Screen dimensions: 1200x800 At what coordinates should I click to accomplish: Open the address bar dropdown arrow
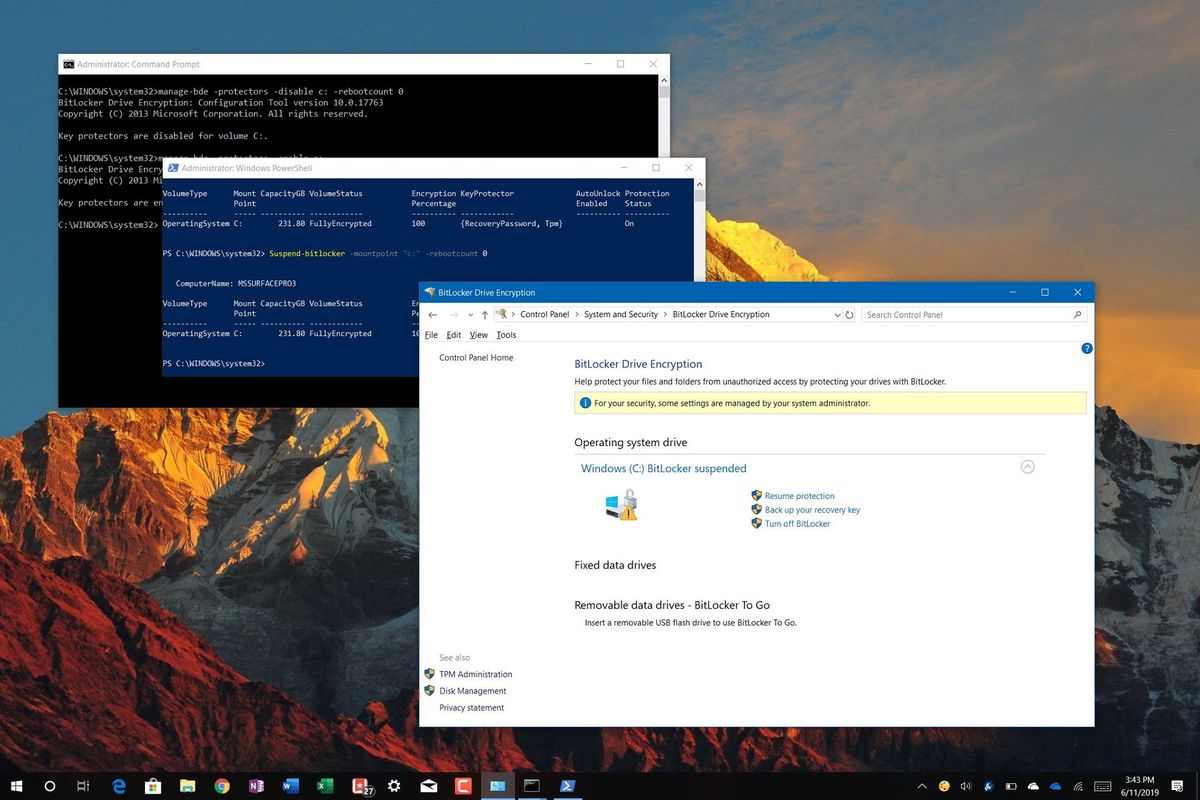837,314
